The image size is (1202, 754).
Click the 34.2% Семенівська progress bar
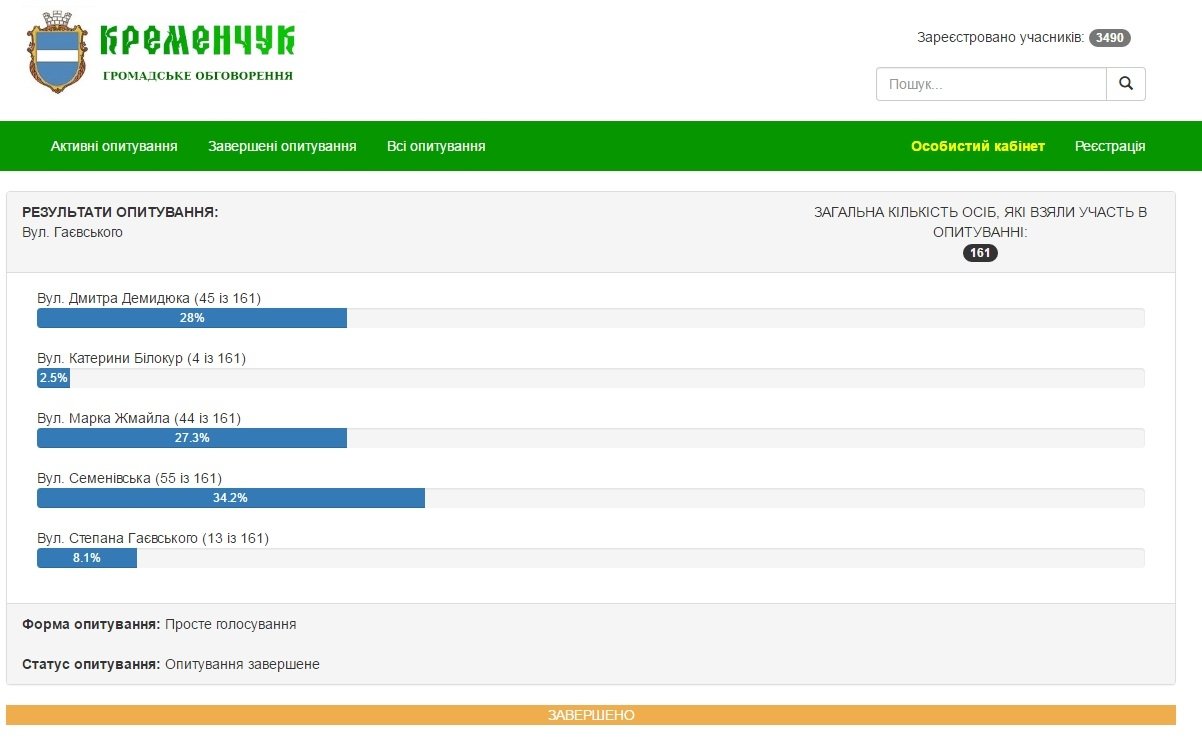pyautogui.click(x=231, y=498)
